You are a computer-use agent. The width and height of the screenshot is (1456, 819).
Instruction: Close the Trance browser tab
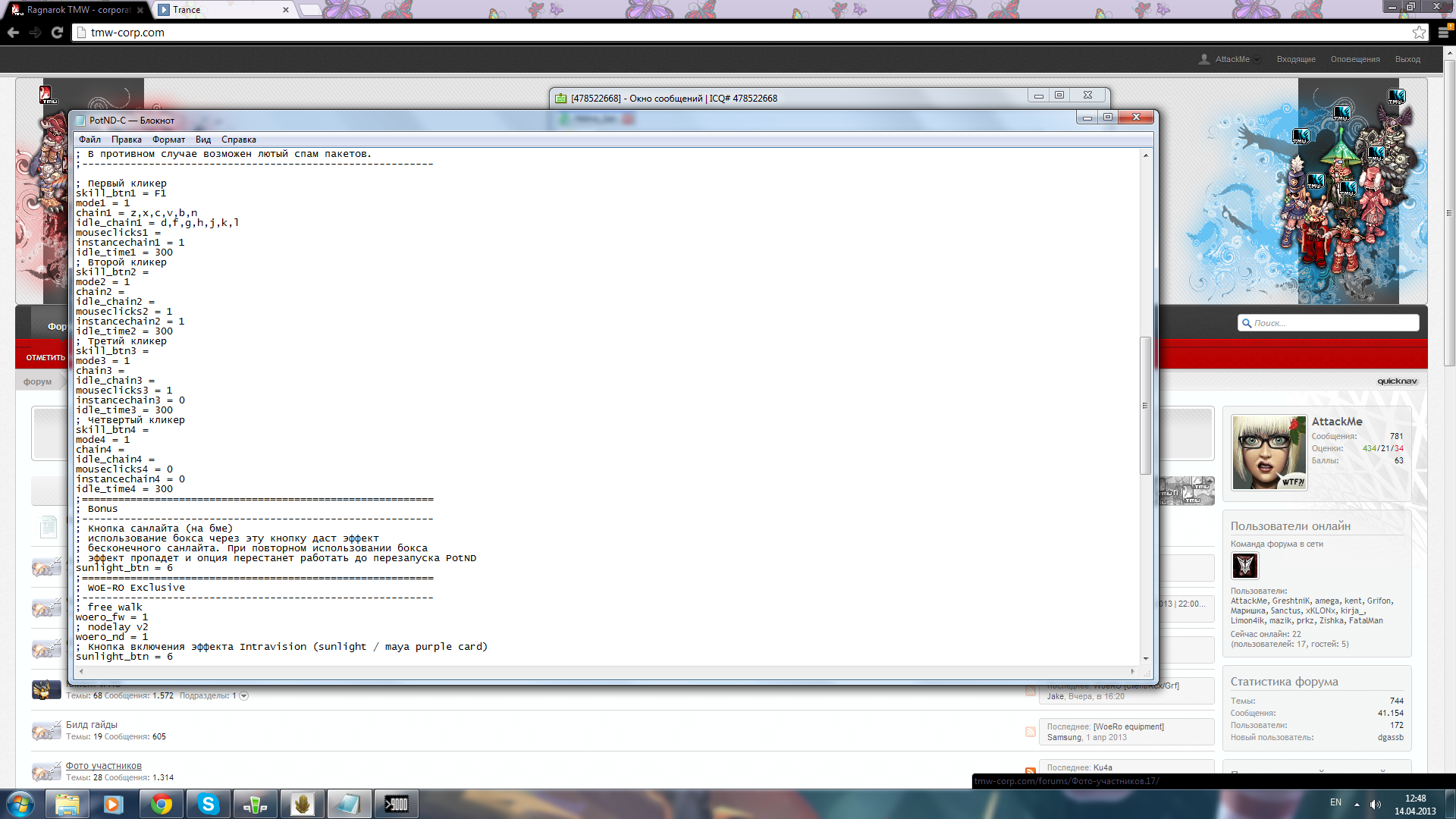coord(285,10)
